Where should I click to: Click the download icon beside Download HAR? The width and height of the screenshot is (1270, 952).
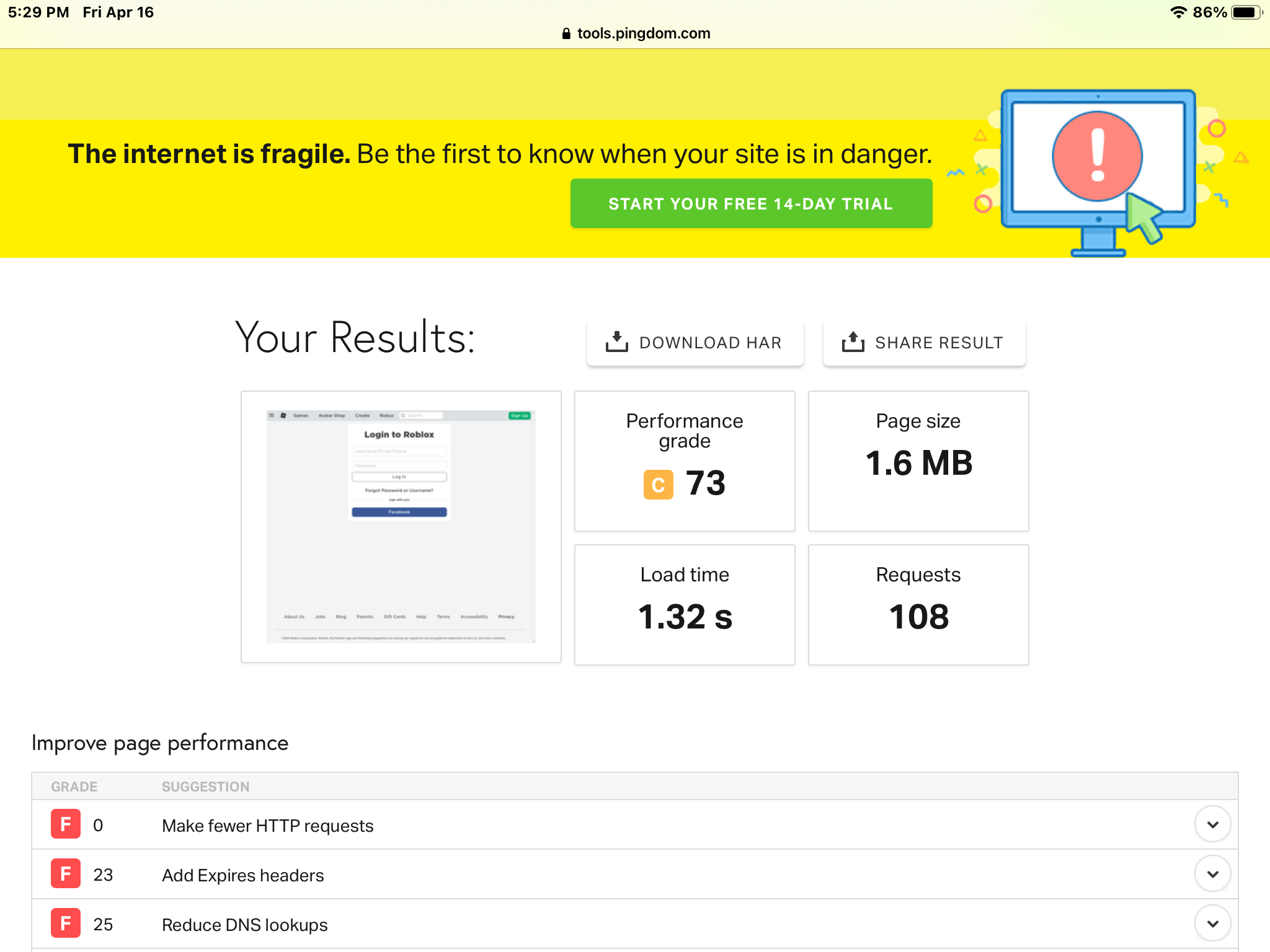click(616, 342)
